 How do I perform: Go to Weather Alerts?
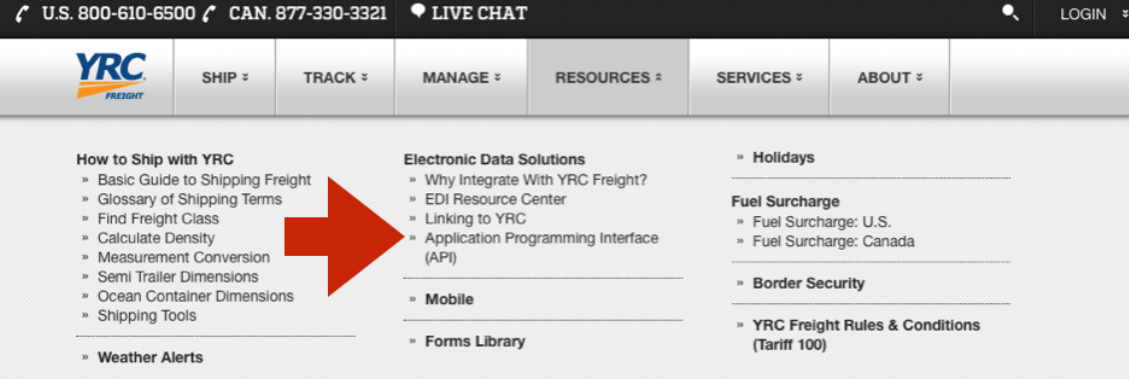[150, 357]
